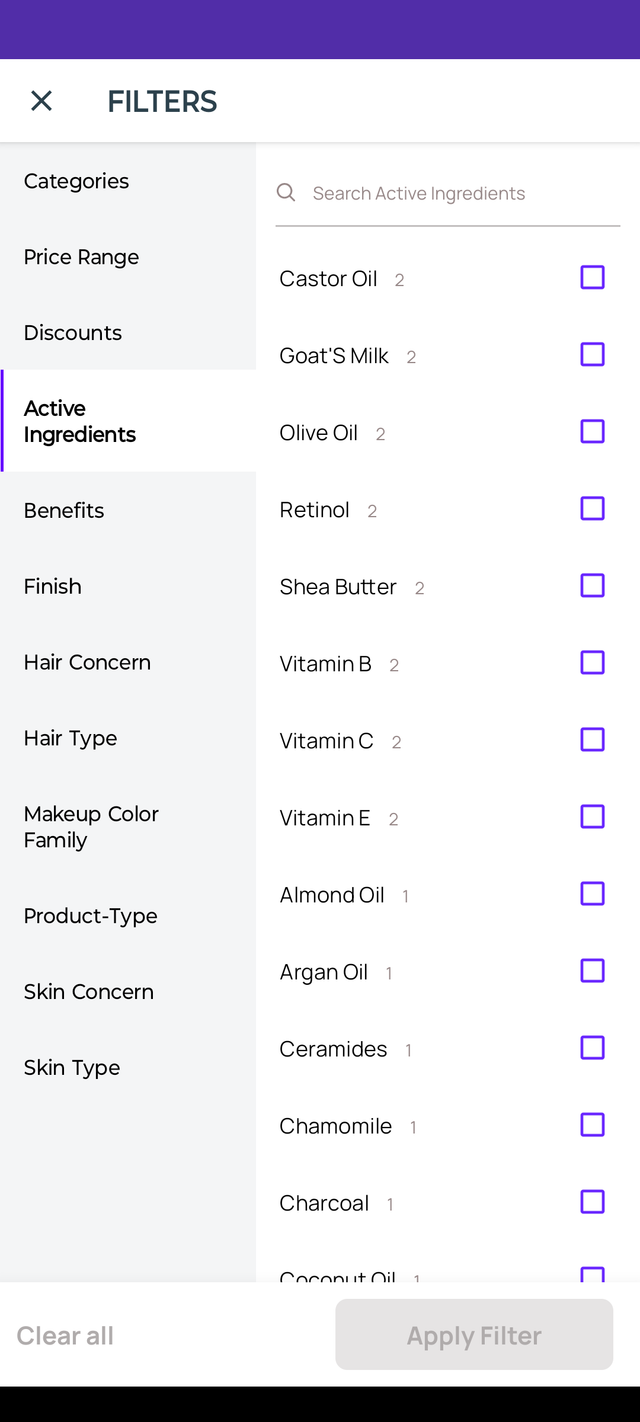Open the Discounts filter tab
The height and width of the screenshot is (1422, 640).
point(128,333)
